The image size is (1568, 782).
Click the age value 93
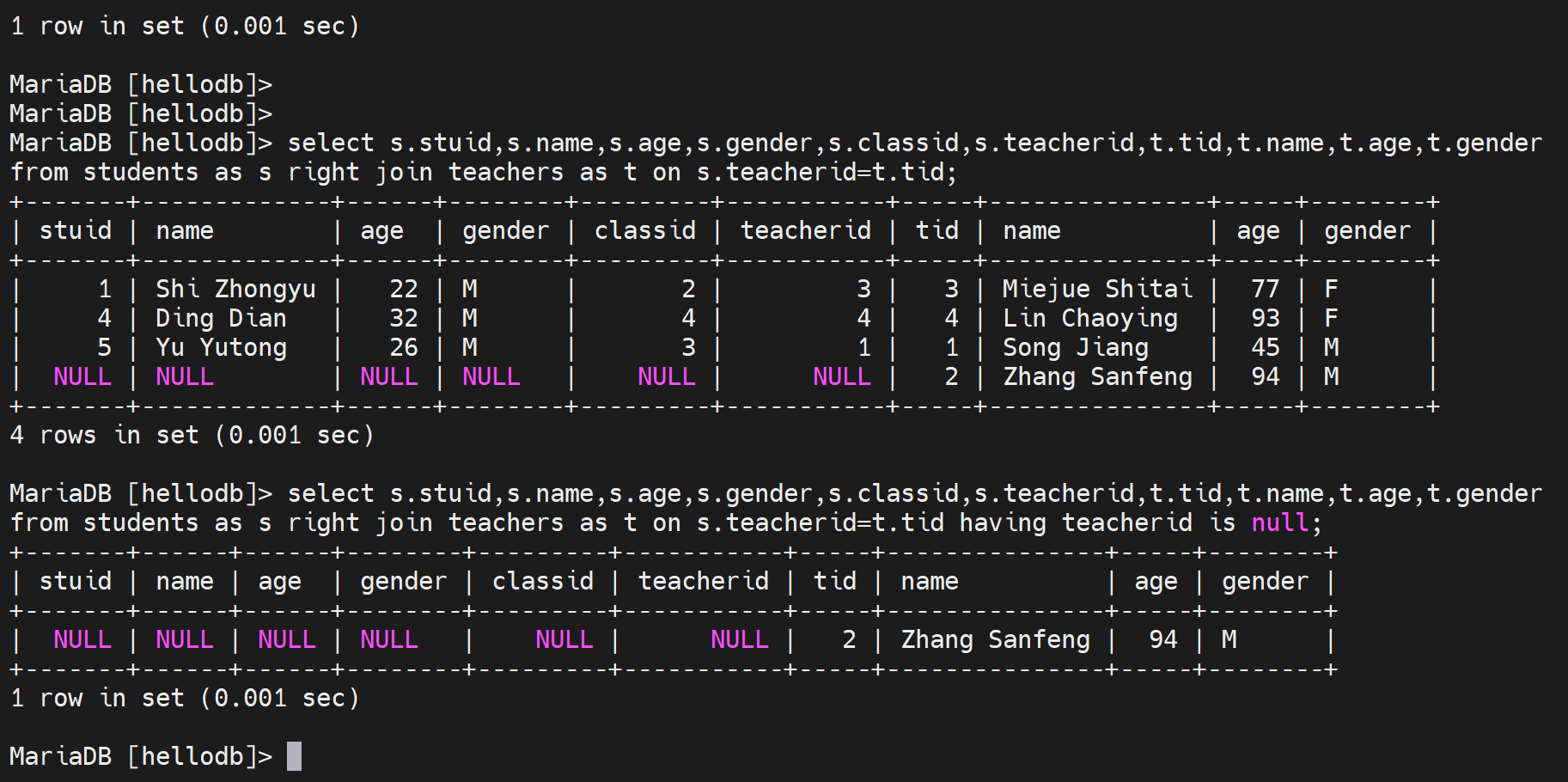(1265, 318)
